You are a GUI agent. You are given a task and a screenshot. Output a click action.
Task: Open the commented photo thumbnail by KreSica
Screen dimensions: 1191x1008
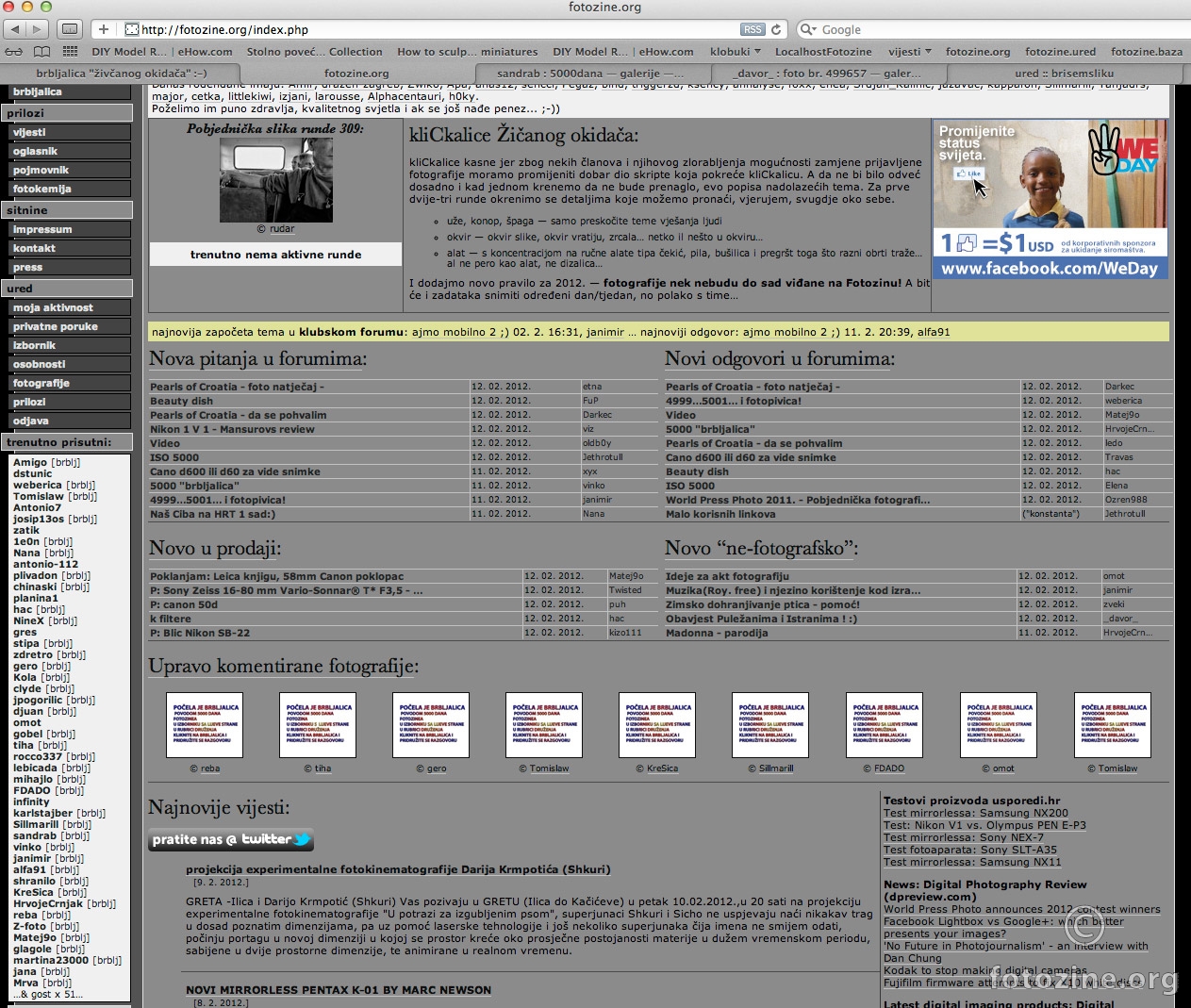[657, 725]
